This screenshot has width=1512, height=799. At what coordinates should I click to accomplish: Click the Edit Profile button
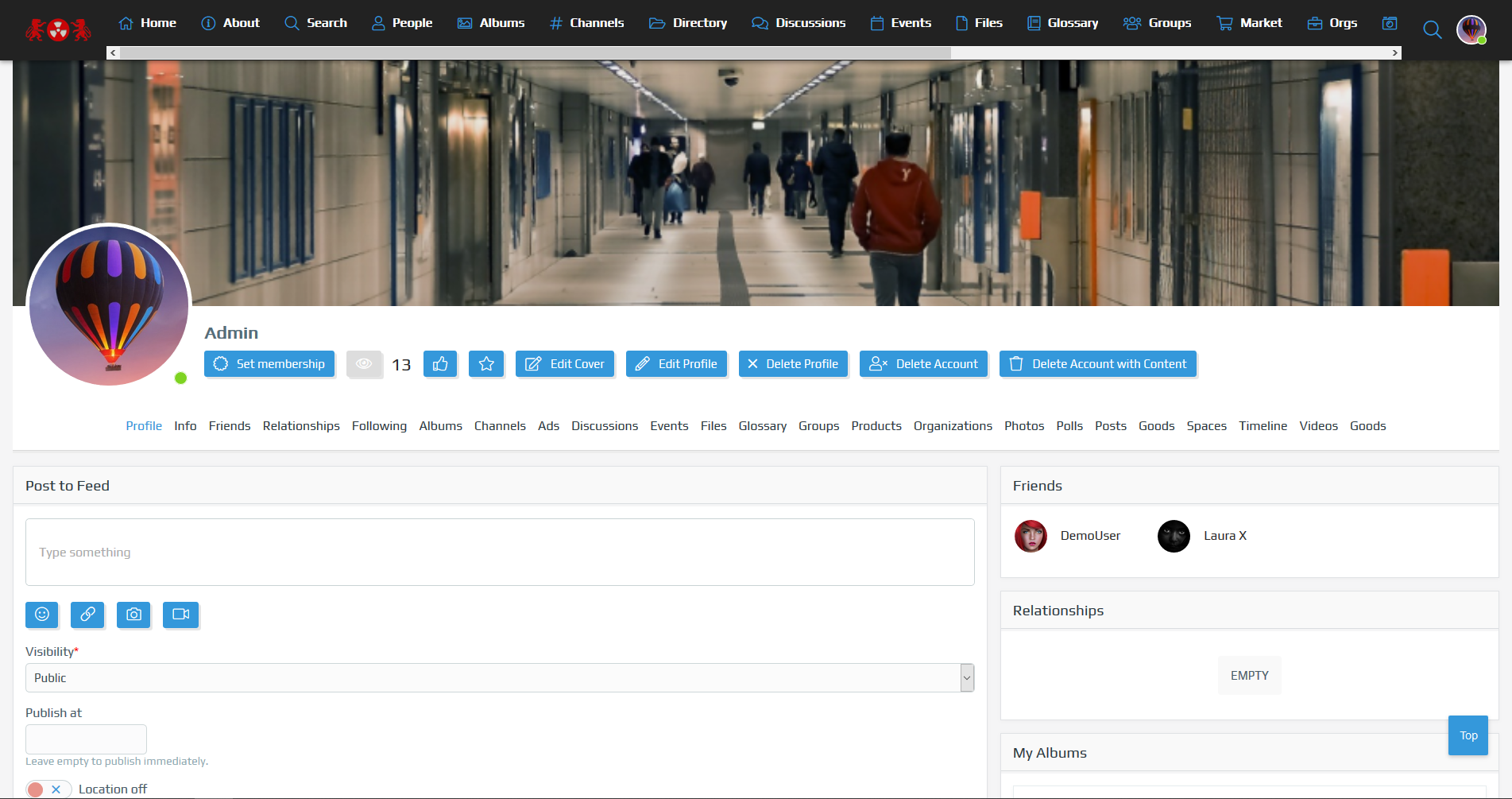tap(676, 364)
